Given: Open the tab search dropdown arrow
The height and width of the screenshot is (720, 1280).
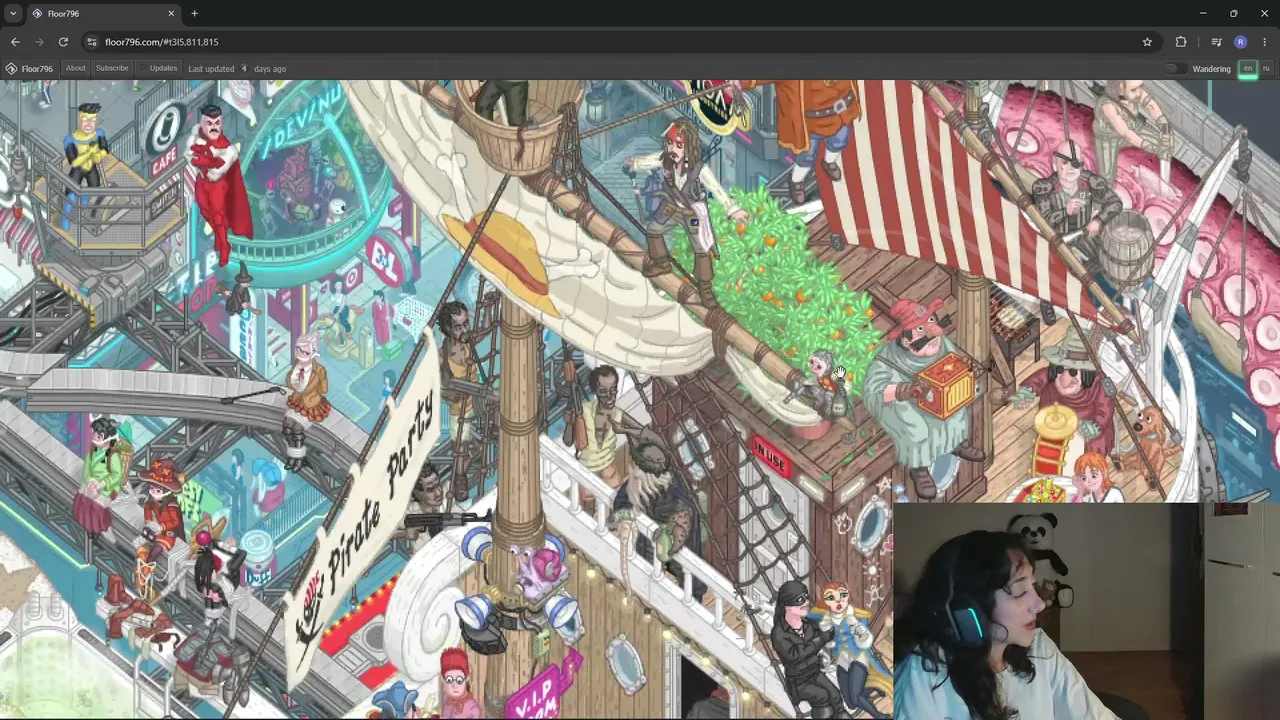Looking at the screenshot, I should click(x=13, y=13).
